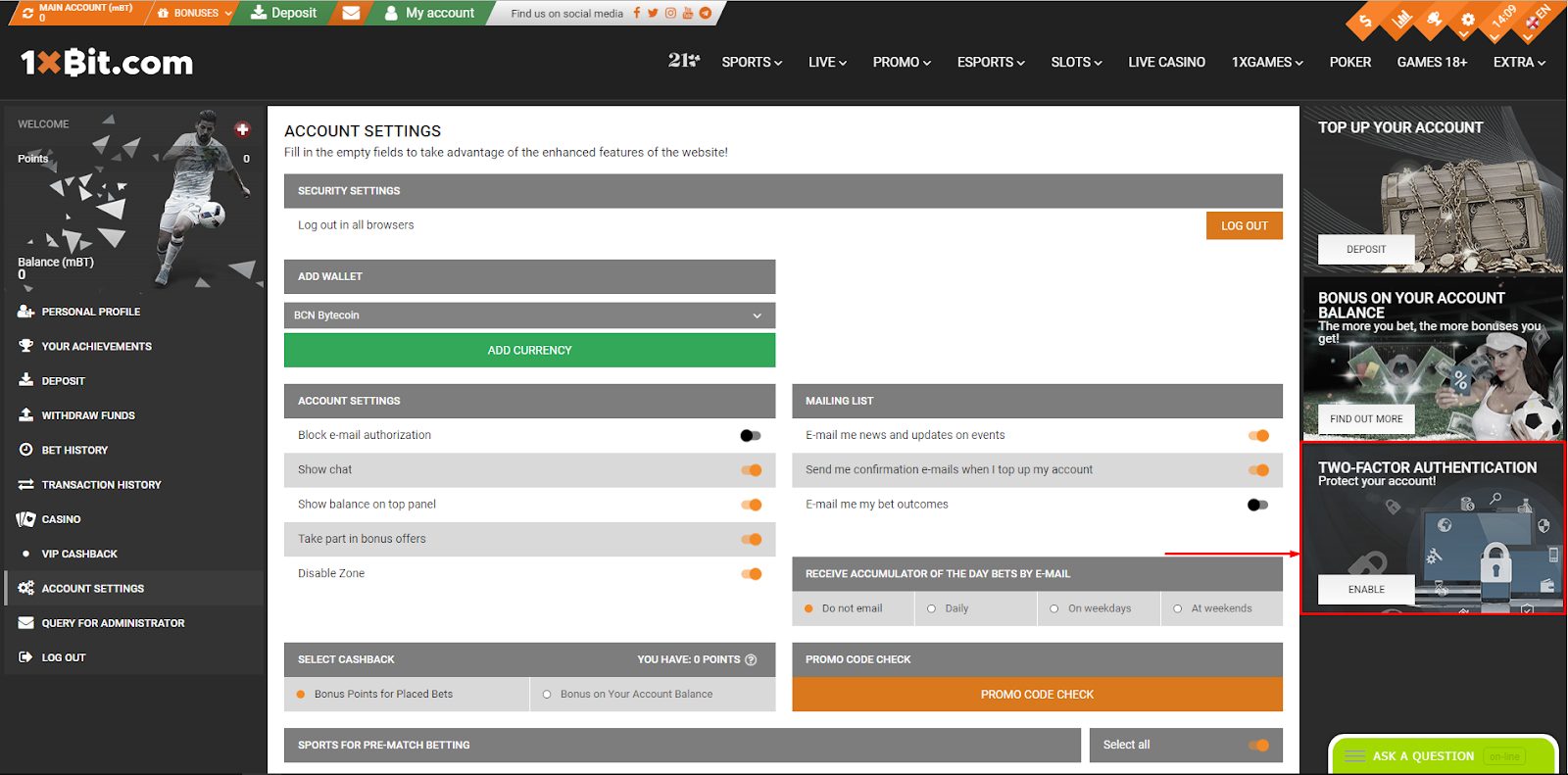Click the orange LOG OUT button

point(1244,225)
